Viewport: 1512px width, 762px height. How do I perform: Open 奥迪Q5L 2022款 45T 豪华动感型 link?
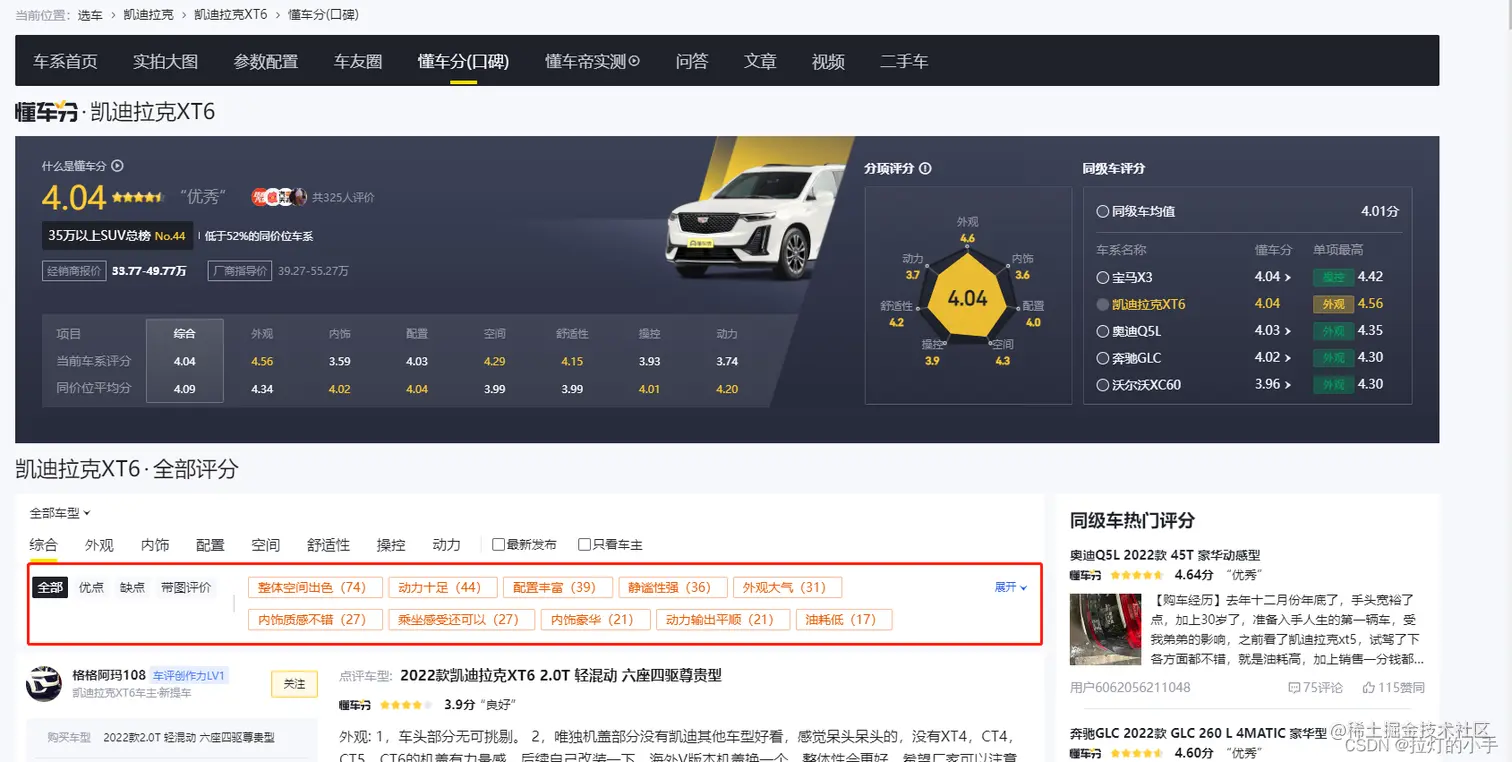1165,554
